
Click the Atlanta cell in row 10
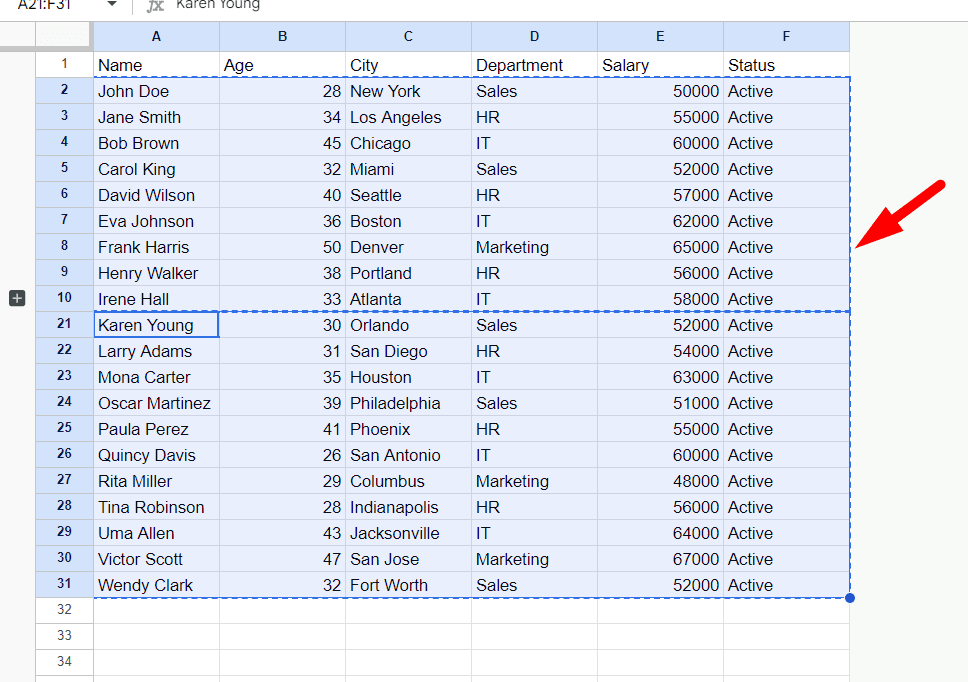point(408,298)
